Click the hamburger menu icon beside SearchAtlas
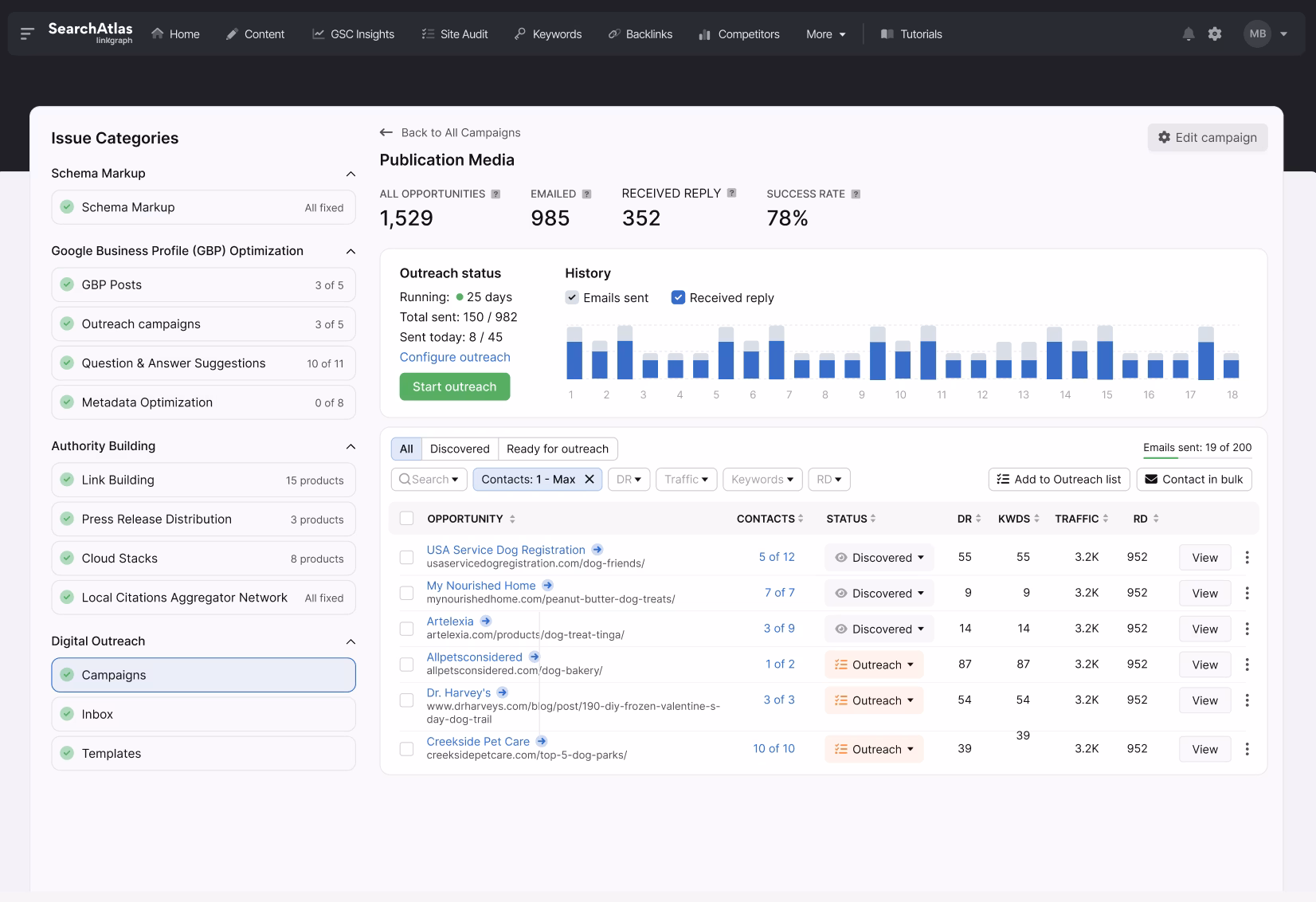The image size is (1316, 902). click(x=27, y=33)
